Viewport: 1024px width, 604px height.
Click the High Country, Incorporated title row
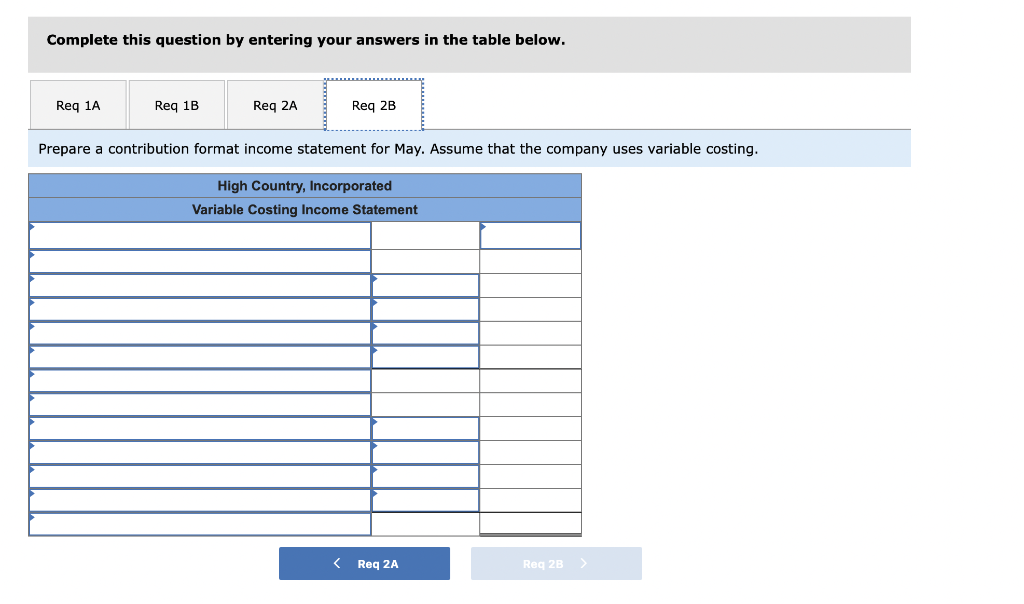305,186
